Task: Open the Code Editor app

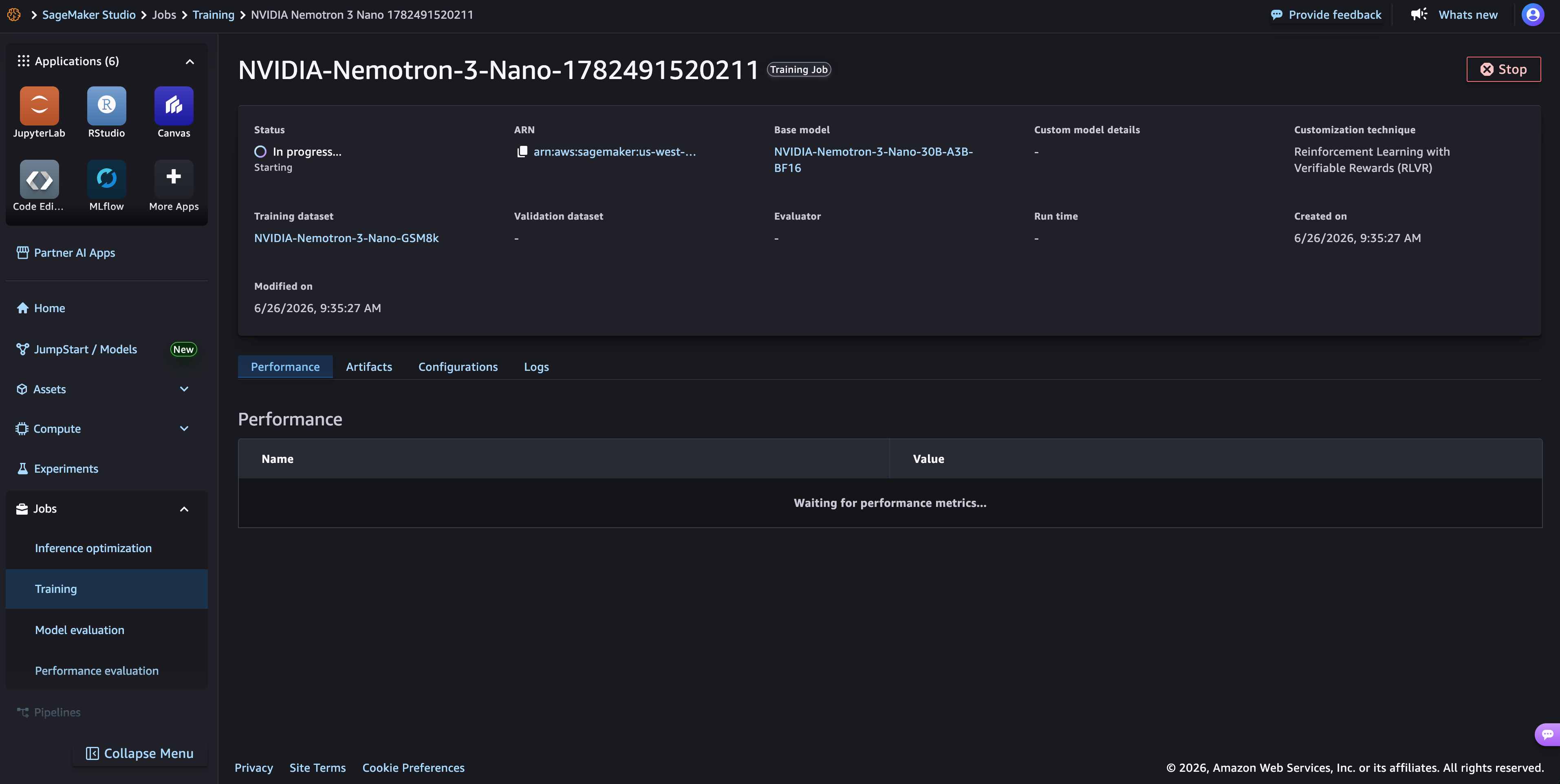Action: (x=39, y=178)
